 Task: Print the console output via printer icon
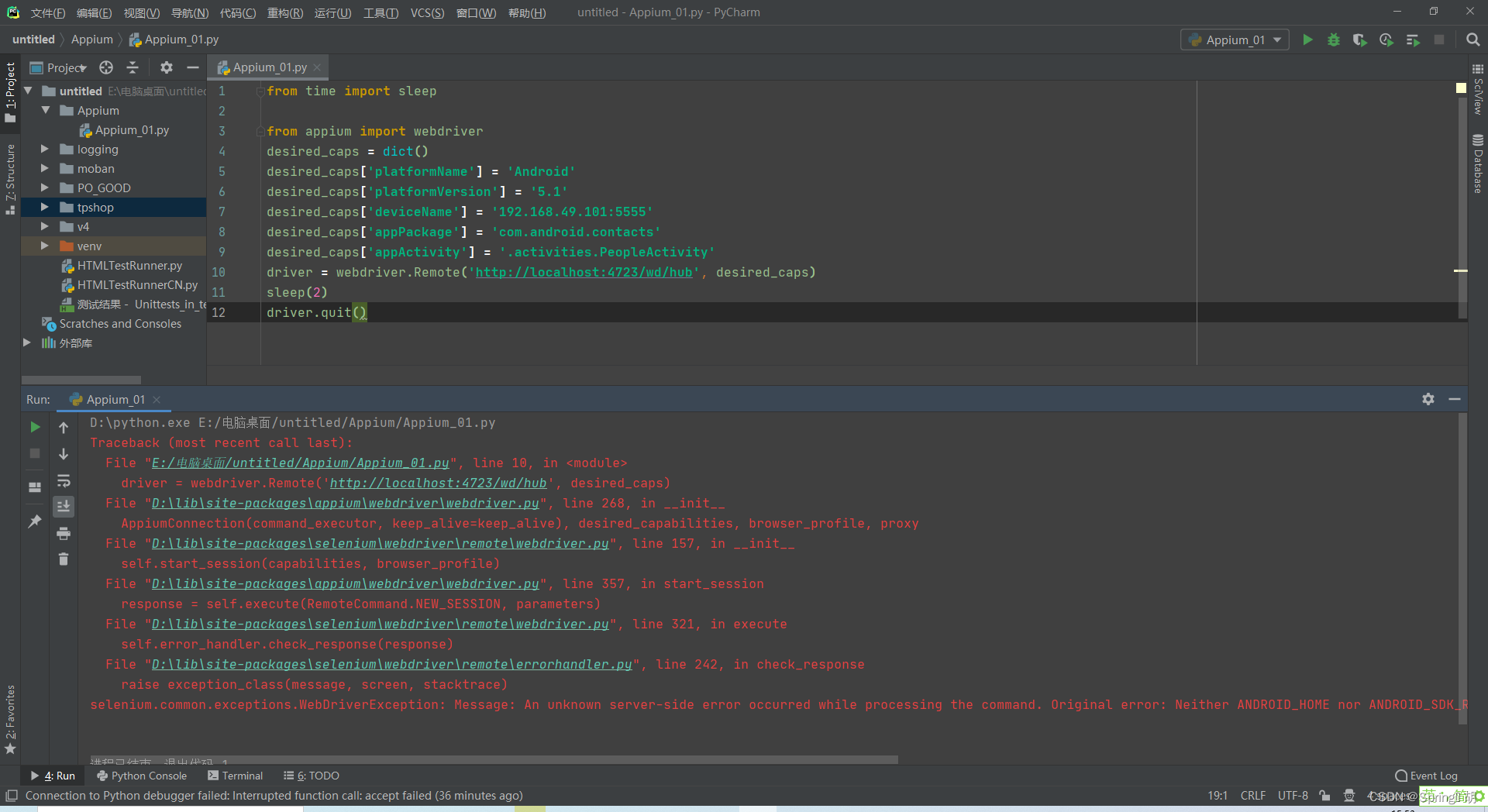64,533
